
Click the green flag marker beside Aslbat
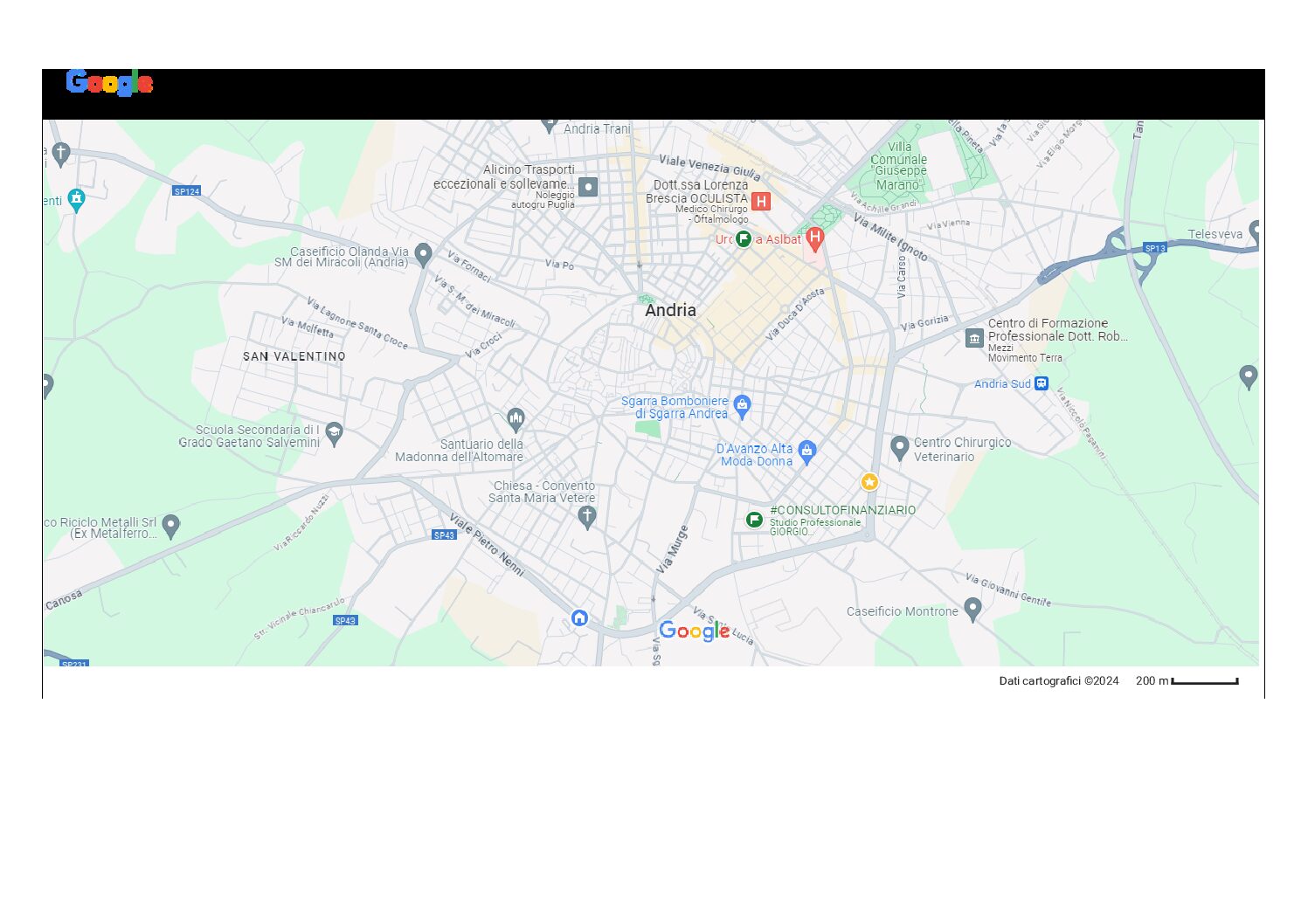pyautogui.click(x=744, y=238)
